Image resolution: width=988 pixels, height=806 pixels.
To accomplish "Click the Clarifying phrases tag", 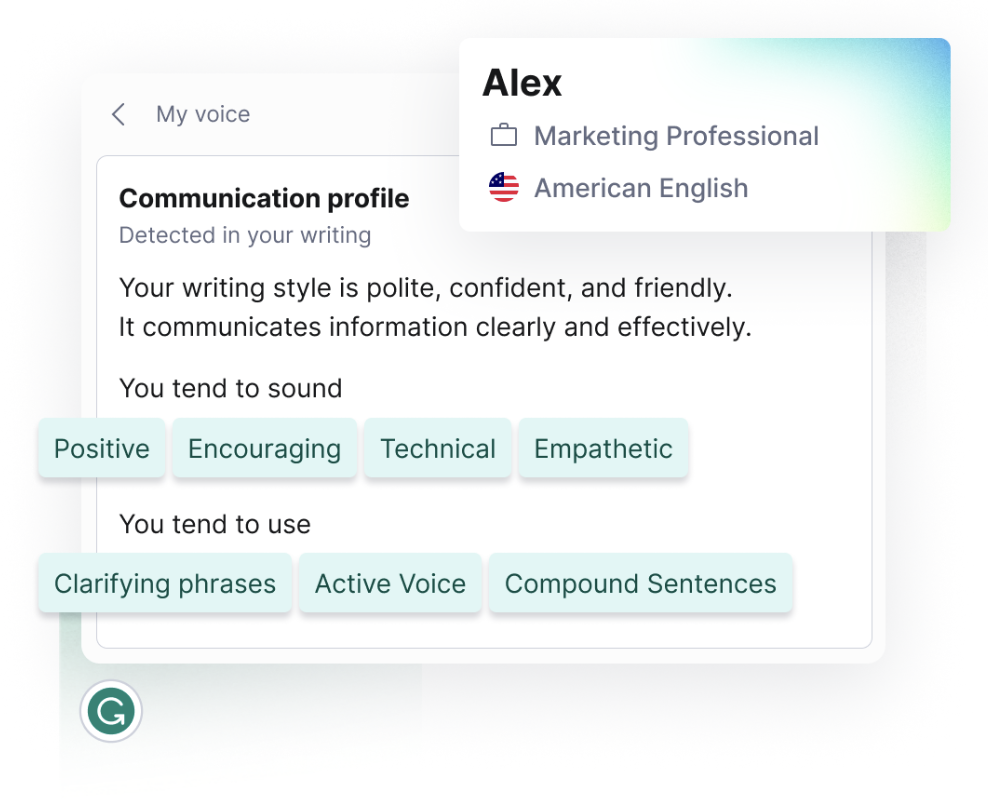I will [x=164, y=583].
